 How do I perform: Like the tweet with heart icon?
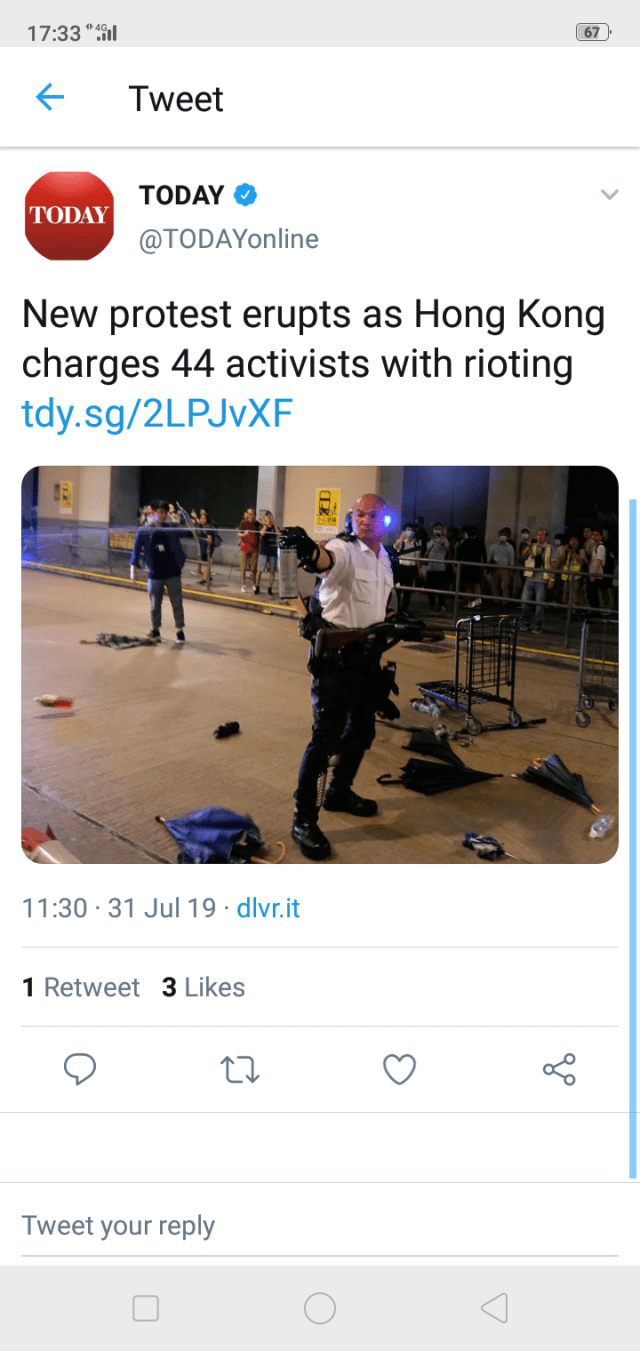tap(399, 1069)
